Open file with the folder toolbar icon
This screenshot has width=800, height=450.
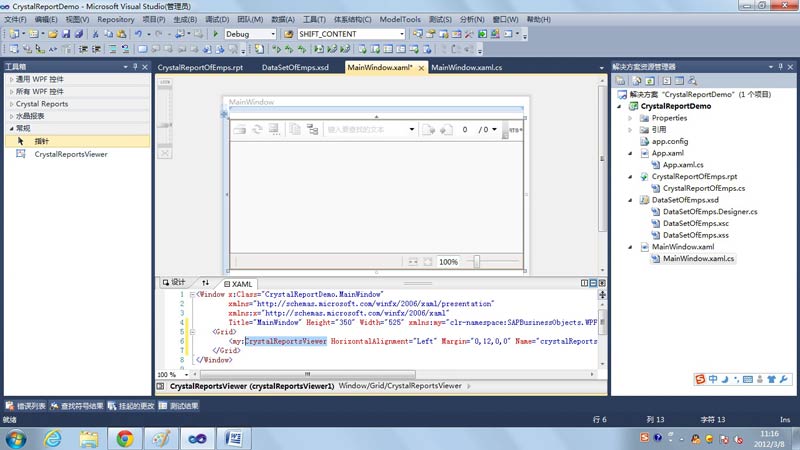point(53,34)
